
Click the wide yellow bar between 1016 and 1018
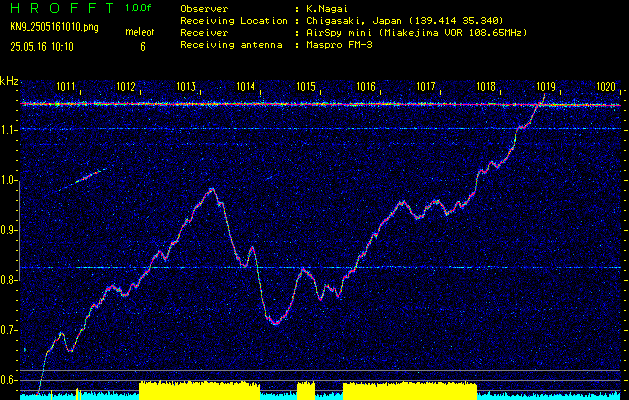pos(410,391)
